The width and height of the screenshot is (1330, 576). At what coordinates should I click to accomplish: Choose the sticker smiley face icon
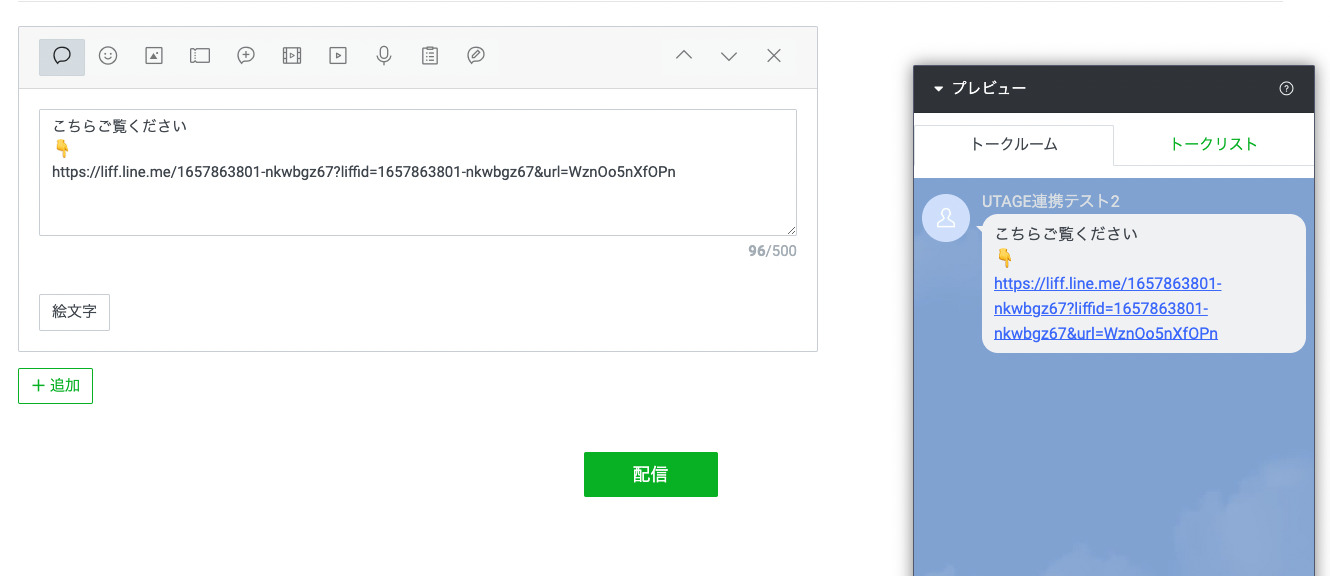click(x=108, y=57)
